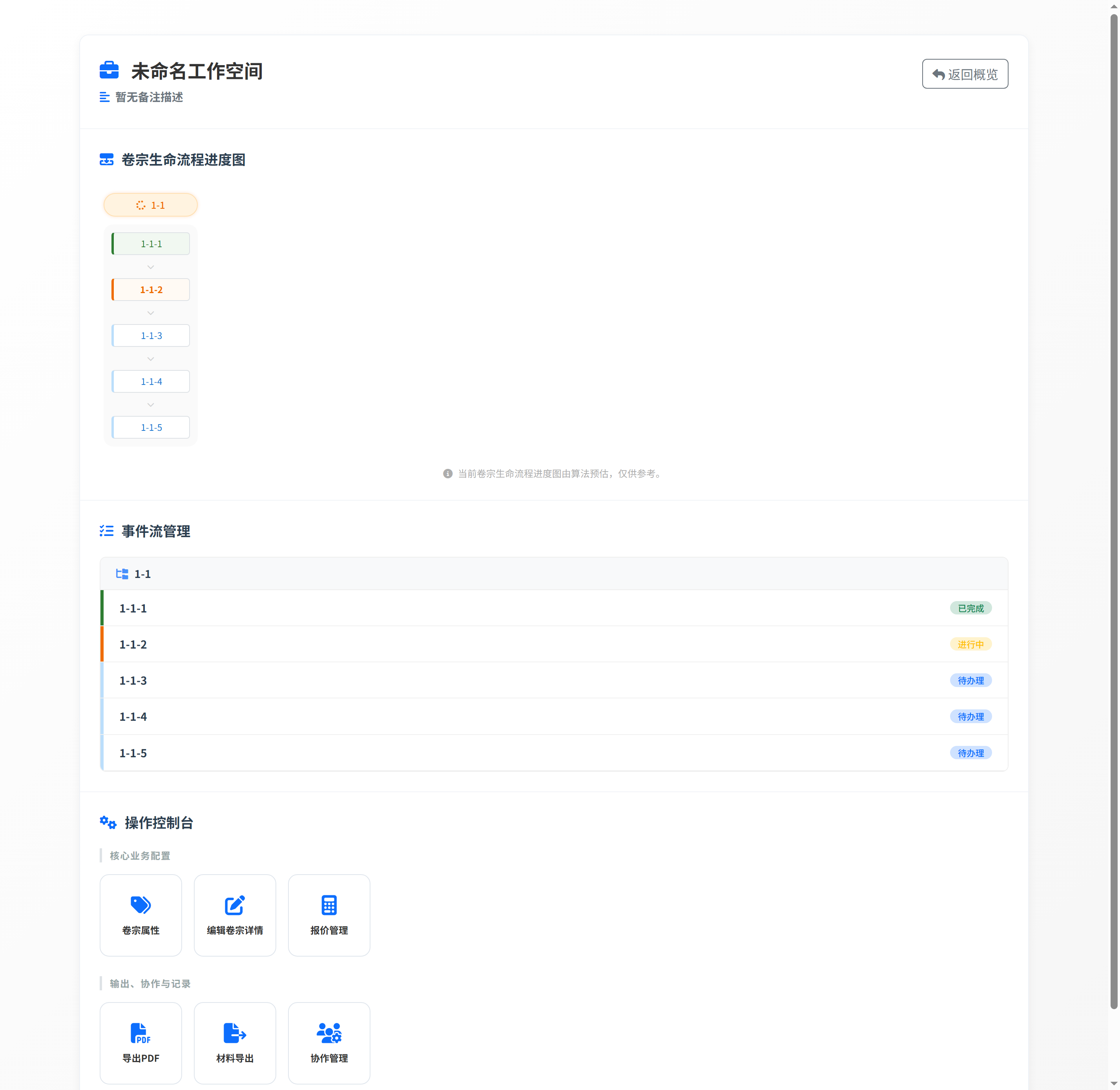Select the 进行中 status badge on 1-1-2
Image resolution: width=1120 pixels, height=1090 pixels.
point(970,644)
